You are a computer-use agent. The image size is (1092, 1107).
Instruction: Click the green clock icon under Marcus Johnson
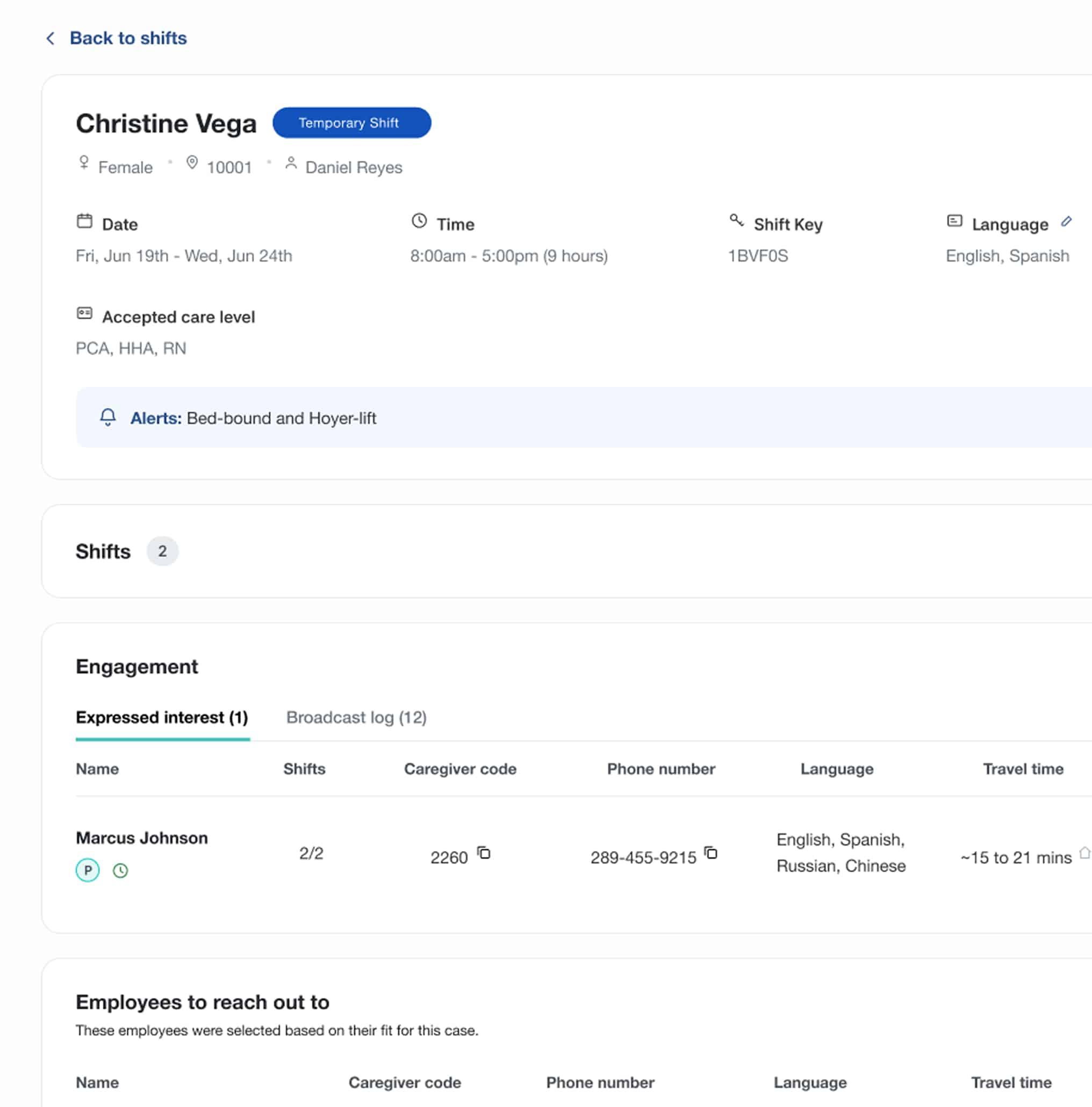[x=120, y=871]
